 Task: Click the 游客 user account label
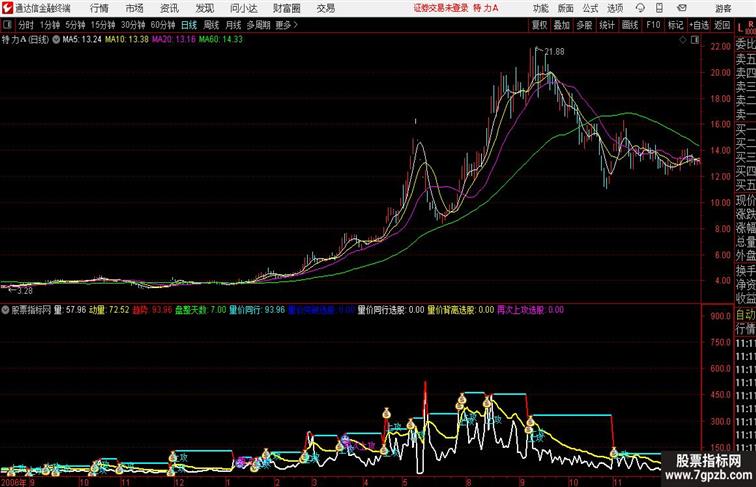click(x=723, y=8)
